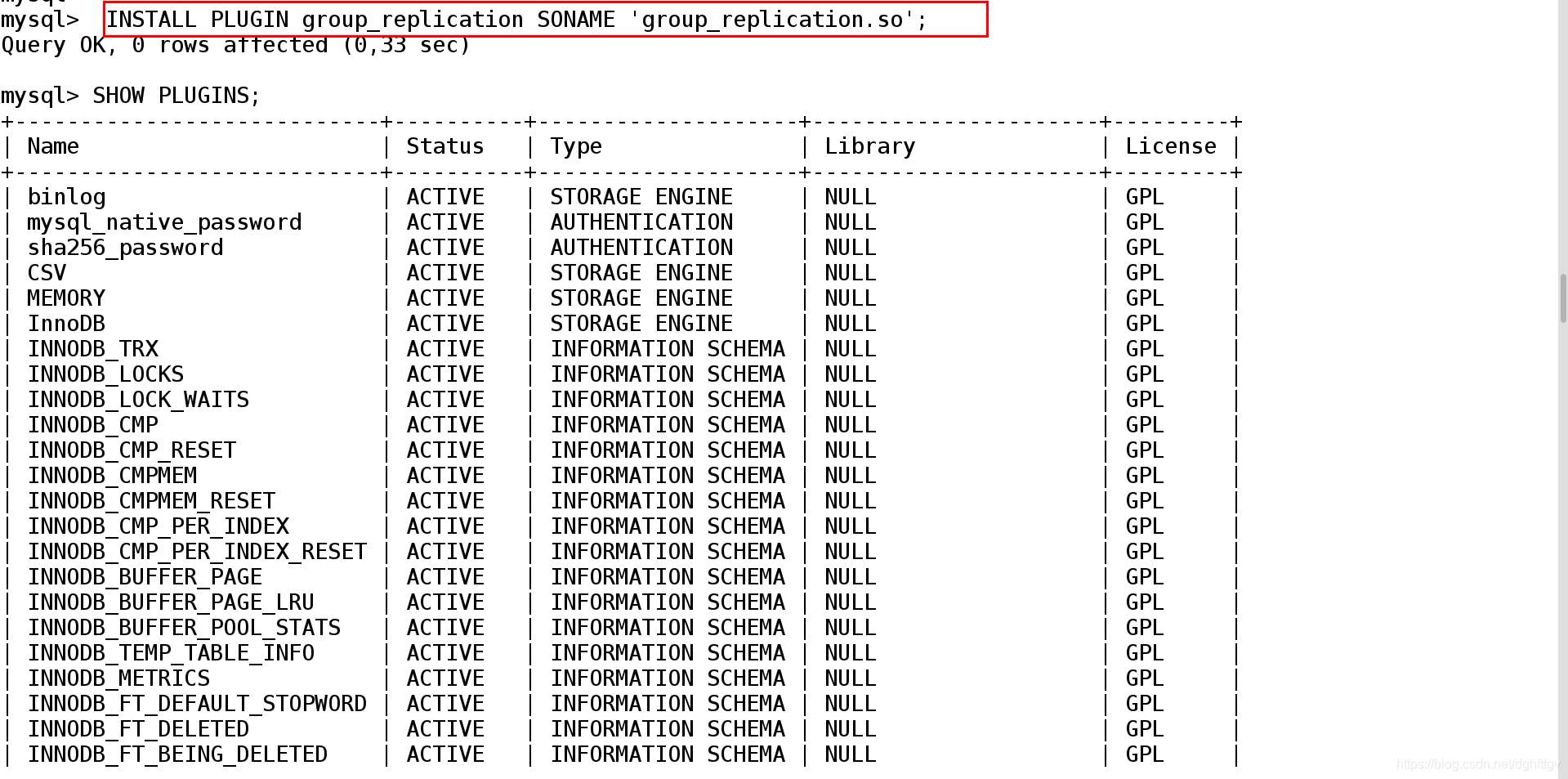
Task: Select the INNODB_BUFFER_PAGE_LRU plugin name
Action: (x=171, y=602)
